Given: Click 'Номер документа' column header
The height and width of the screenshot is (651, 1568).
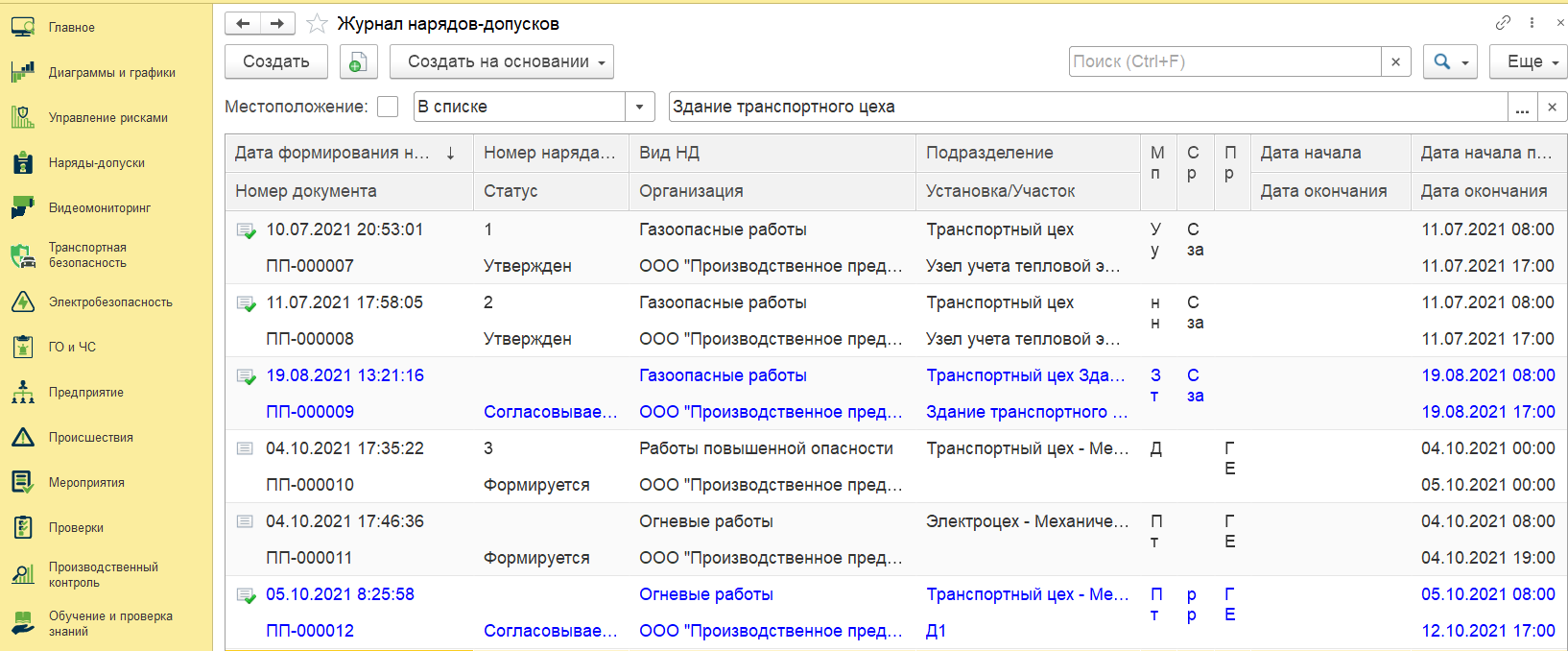Looking at the screenshot, I should [x=349, y=191].
